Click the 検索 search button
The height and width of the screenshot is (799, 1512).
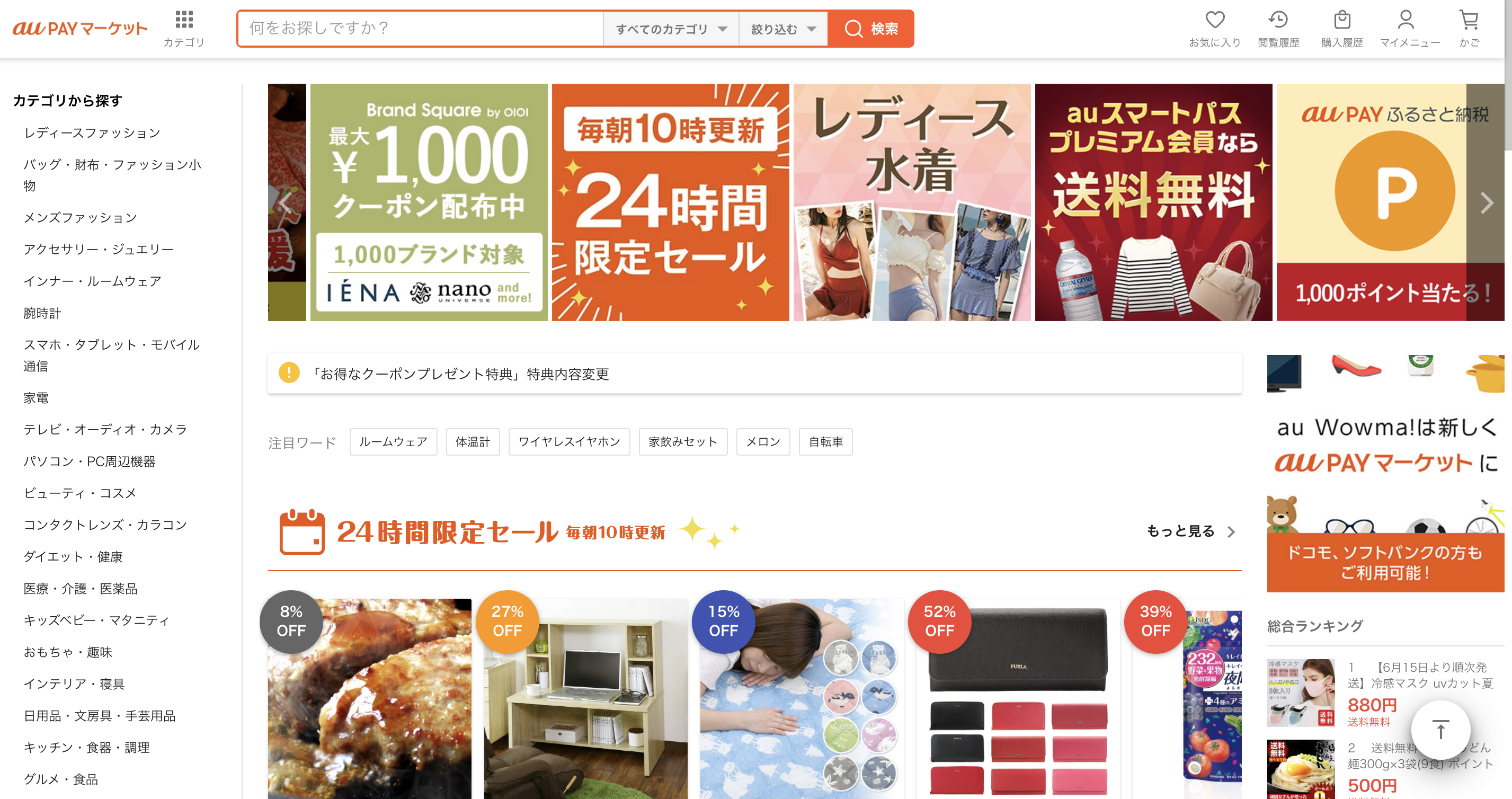[x=870, y=28]
